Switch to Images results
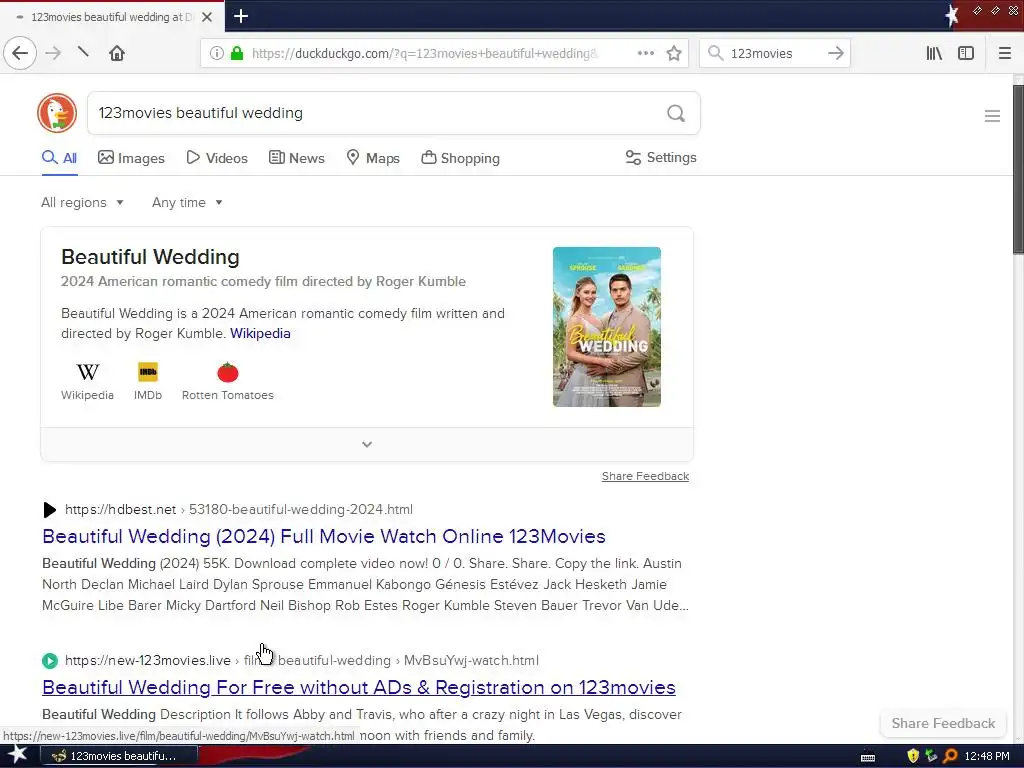1024x768 pixels. coord(131,158)
